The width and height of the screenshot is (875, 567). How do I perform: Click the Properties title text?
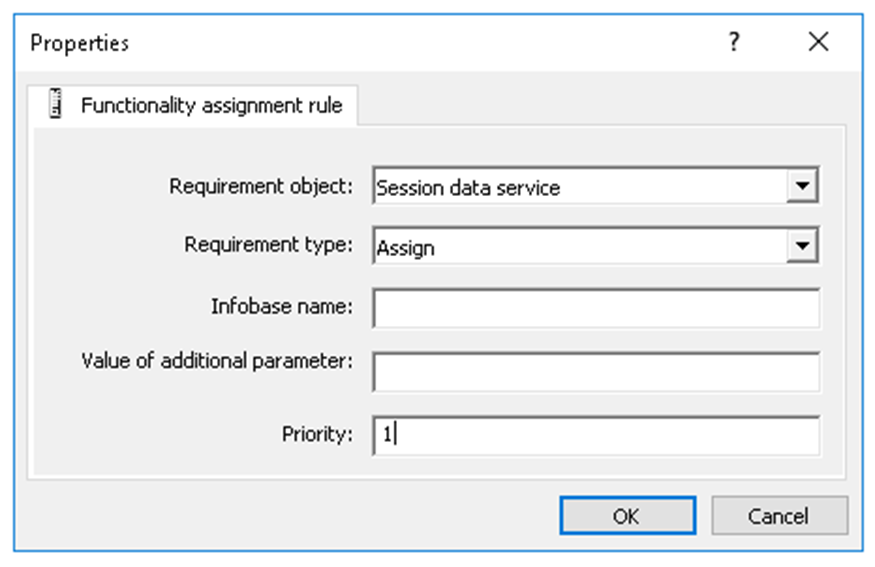click(x=79, y=43)
